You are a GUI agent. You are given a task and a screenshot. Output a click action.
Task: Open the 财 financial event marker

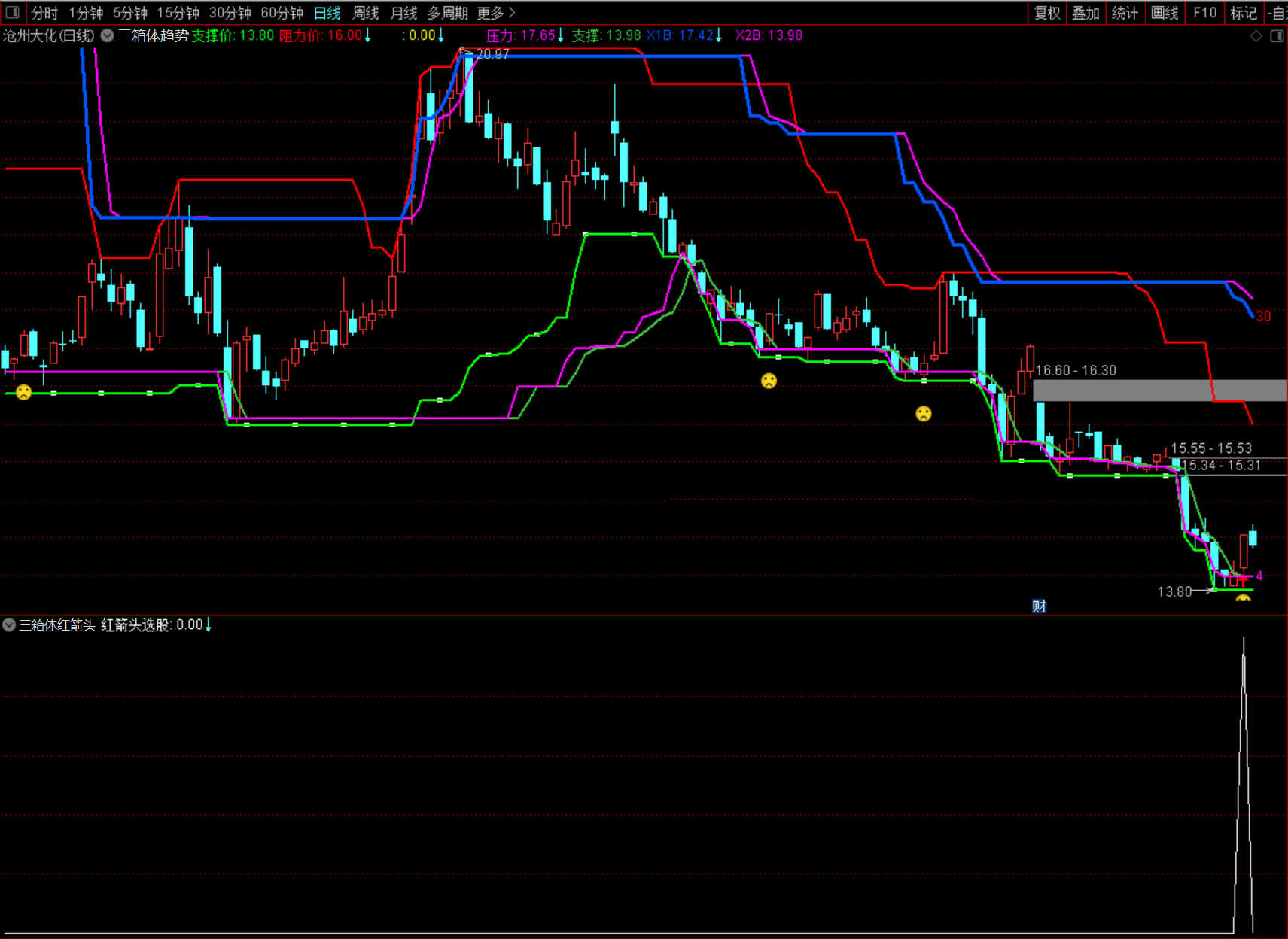(1039, 606)
